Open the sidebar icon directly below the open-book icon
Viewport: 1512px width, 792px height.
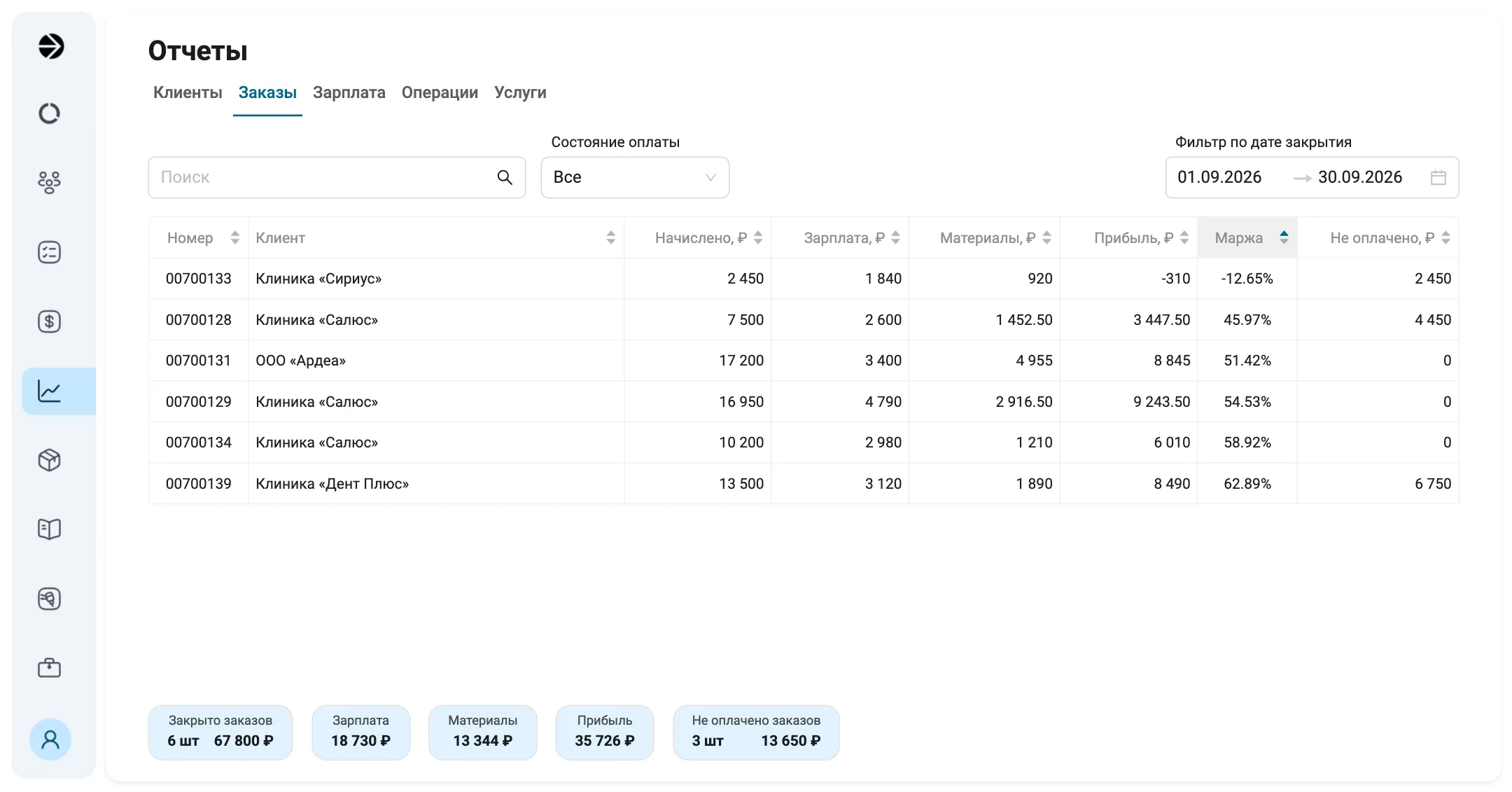[x=49, y=599]
